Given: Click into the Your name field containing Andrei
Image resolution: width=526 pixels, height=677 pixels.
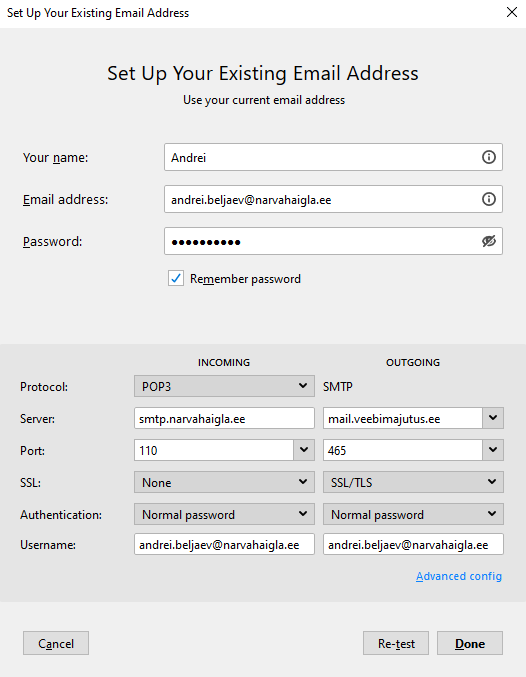Looking at the screenshot, I should click(x=322, y=157).
